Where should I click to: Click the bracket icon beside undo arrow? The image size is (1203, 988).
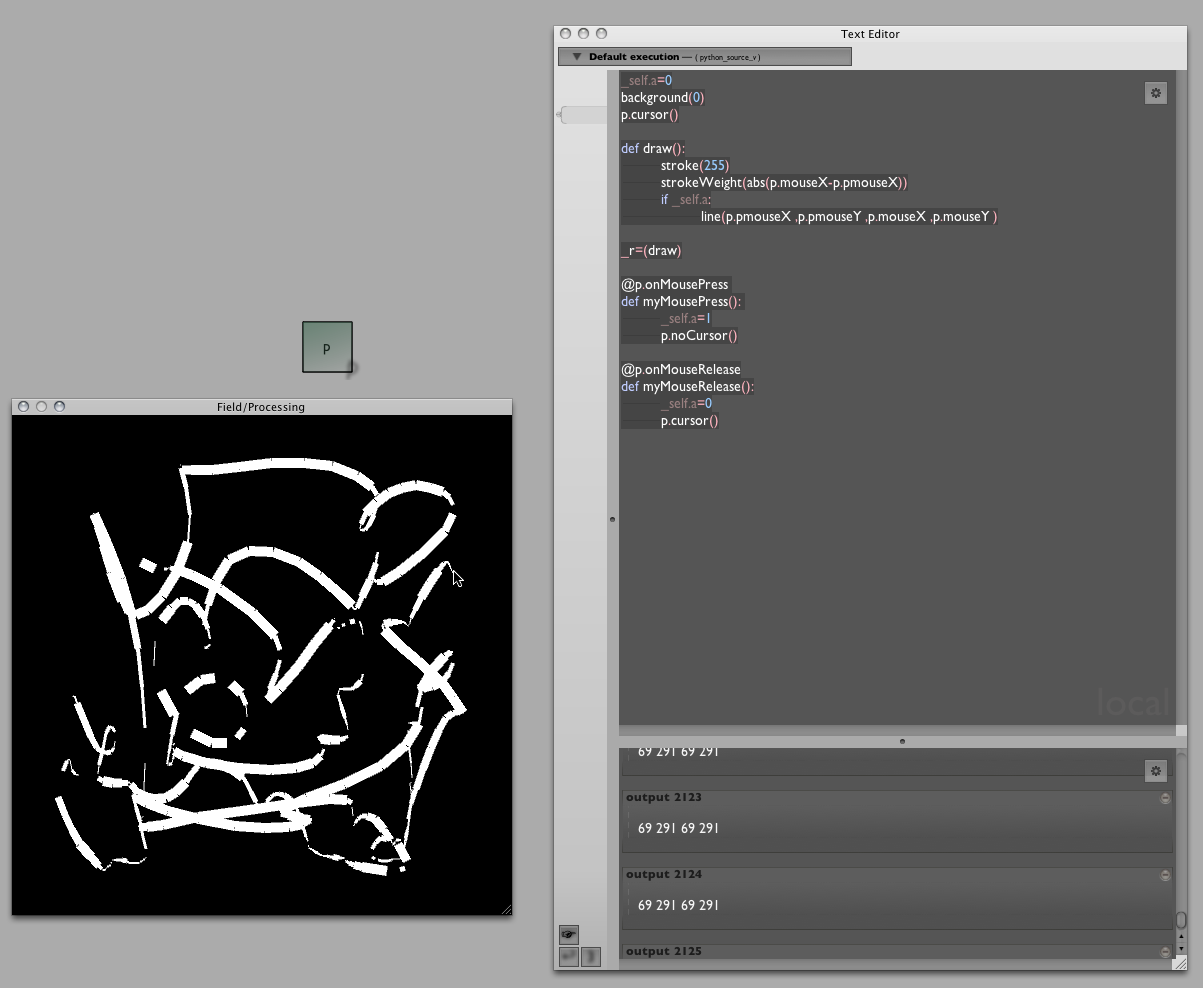591,957
